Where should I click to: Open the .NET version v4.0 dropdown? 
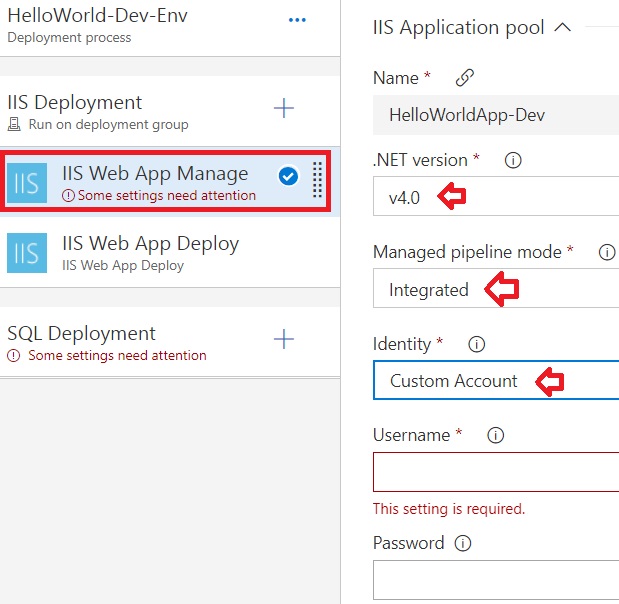point(496,196)
